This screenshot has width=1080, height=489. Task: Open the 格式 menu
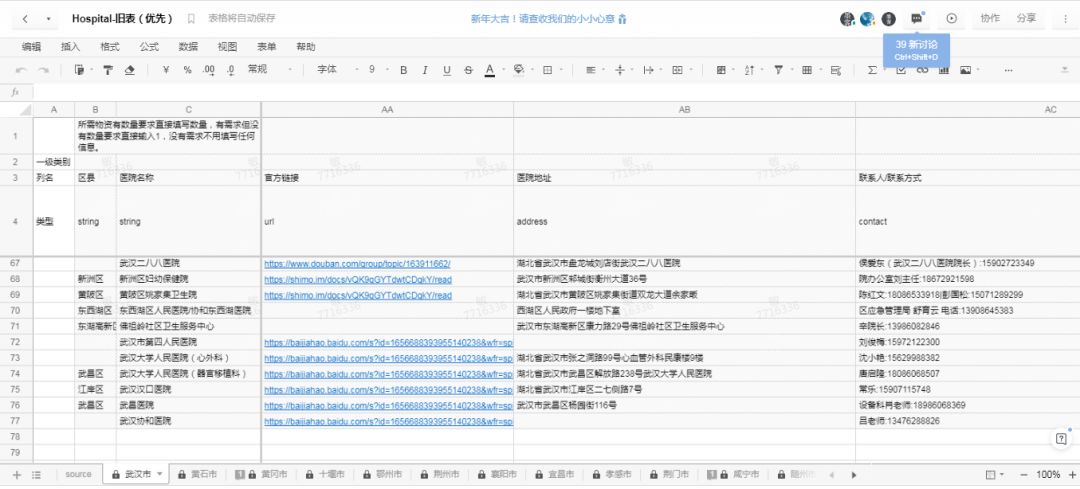(x=110, y=47)
